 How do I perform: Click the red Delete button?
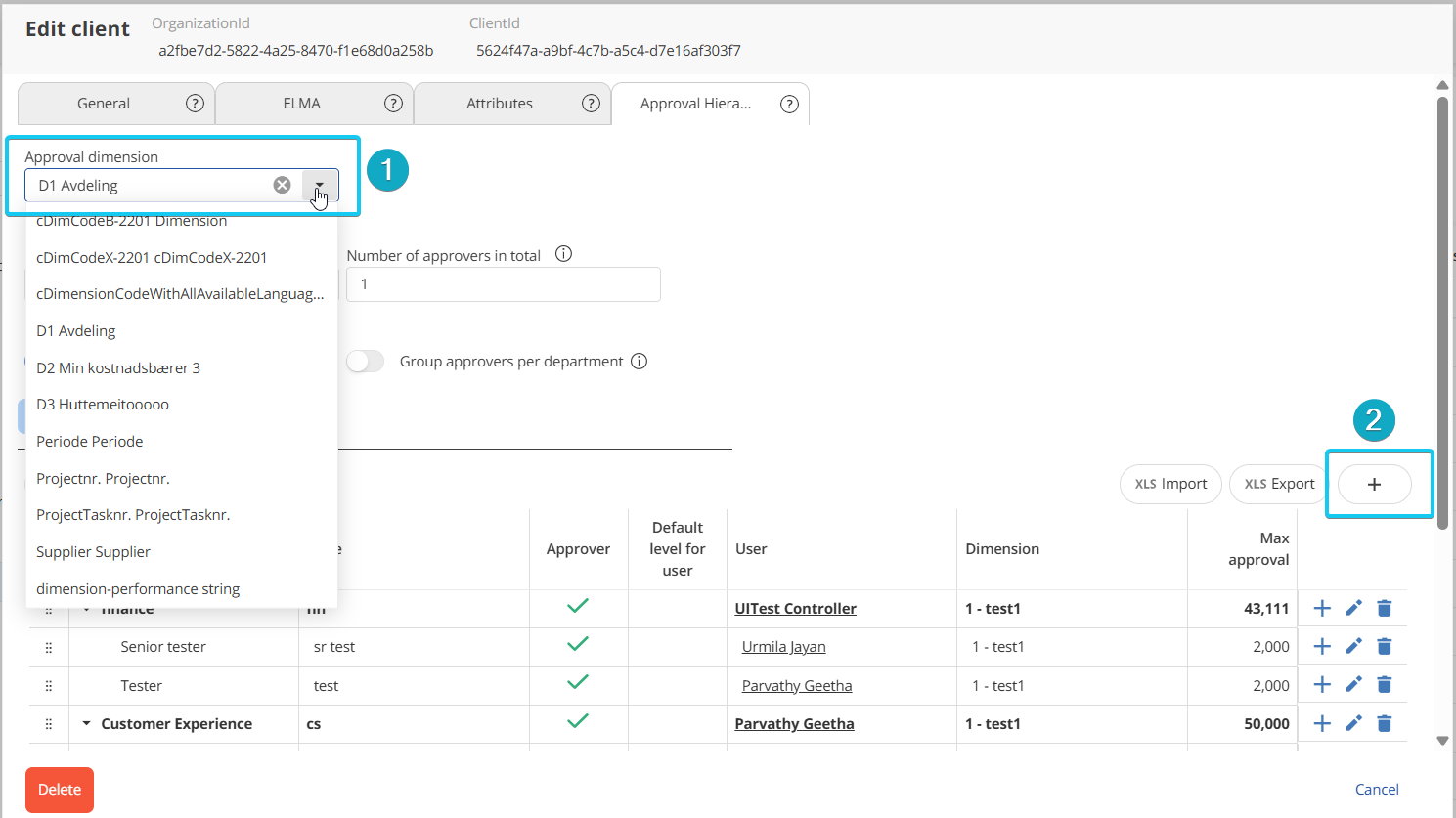coord(60,790)
